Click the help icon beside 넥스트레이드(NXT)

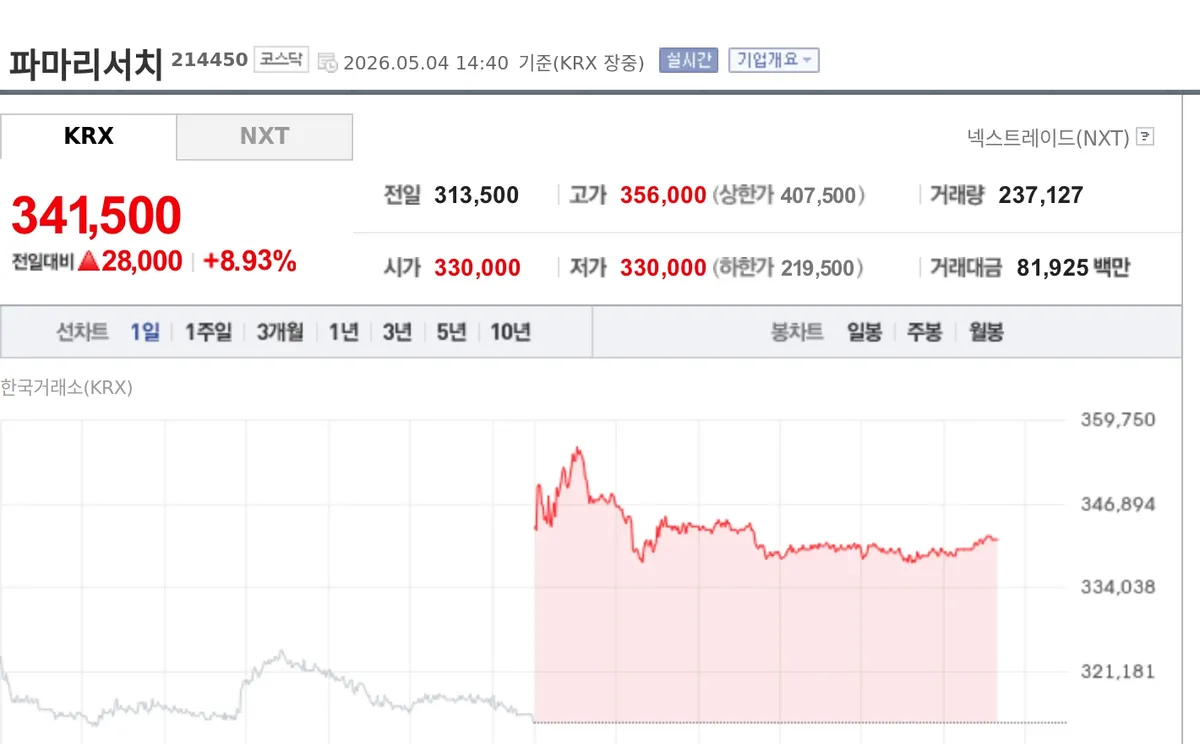[1145, 137]
